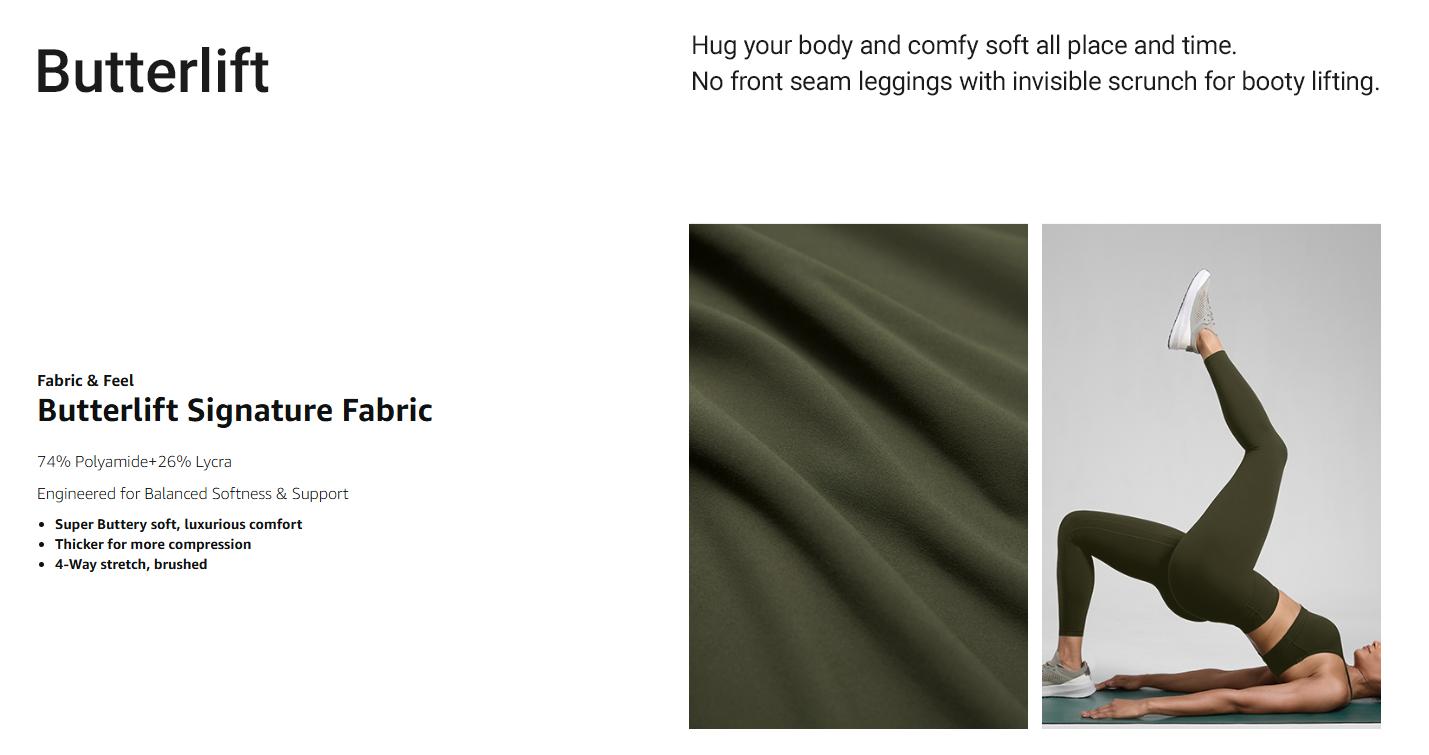Open the glute bridge leggings model photo
Screen dimensions: 1429x755
pos(1211,476)
